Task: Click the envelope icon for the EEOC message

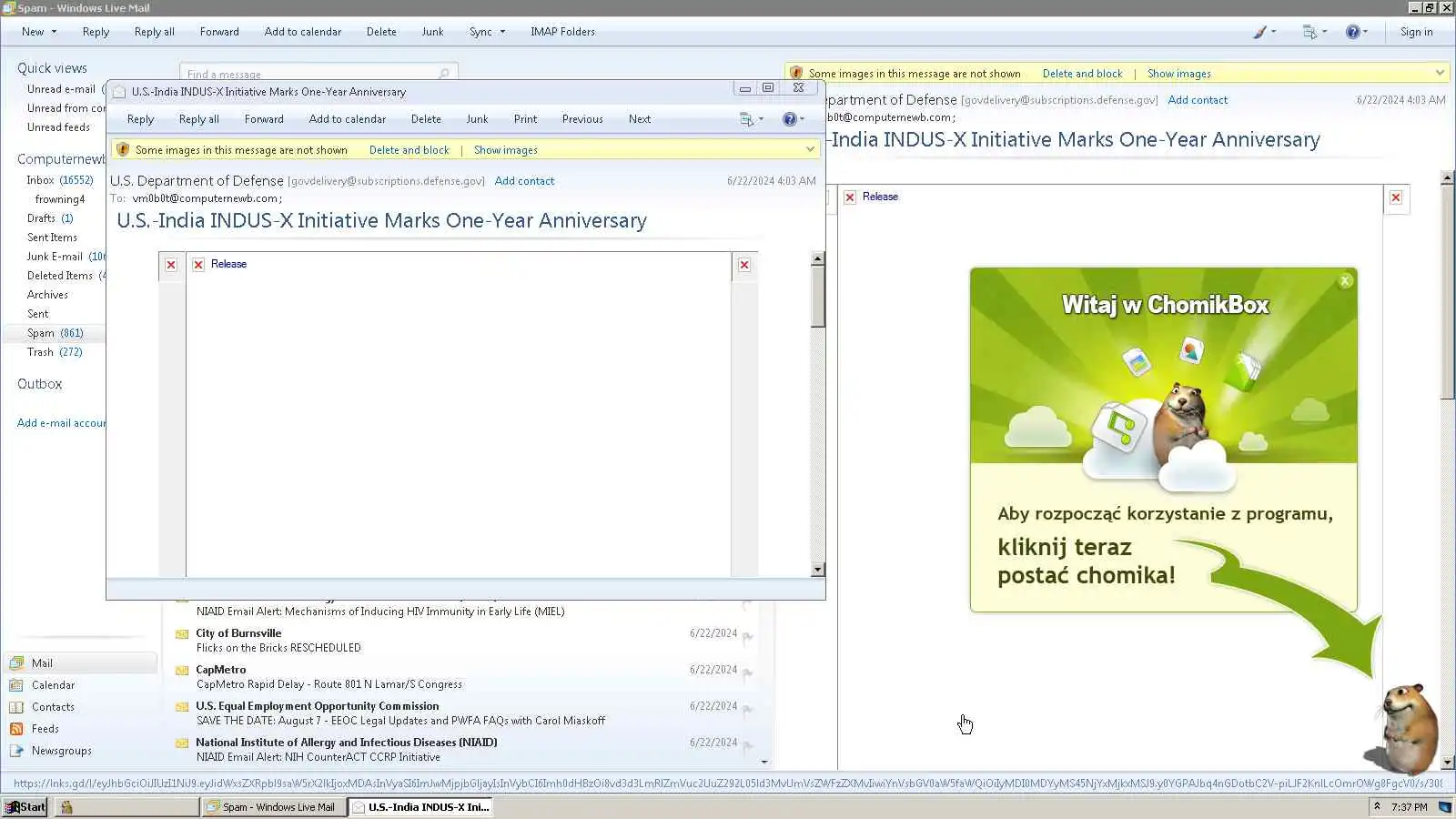Action: click(182, 707)
